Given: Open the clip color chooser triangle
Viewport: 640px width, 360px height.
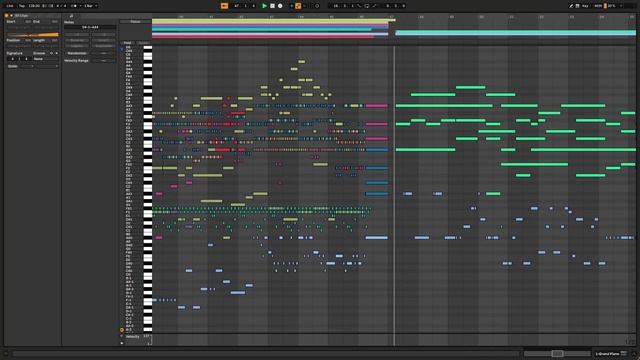Looking at the screenshot, I should 11,16.
